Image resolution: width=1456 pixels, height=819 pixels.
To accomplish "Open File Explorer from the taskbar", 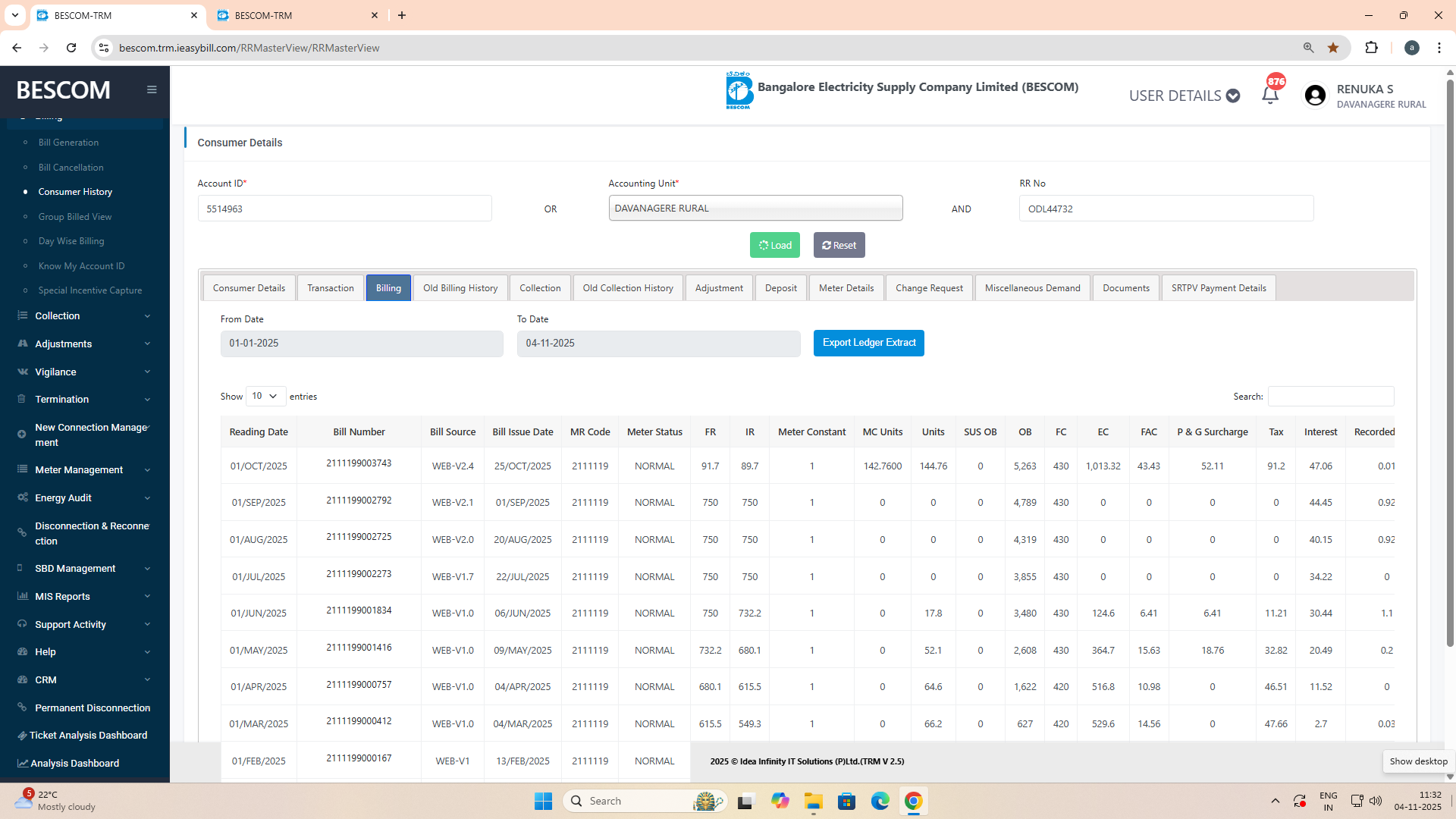I will [814, 802].
